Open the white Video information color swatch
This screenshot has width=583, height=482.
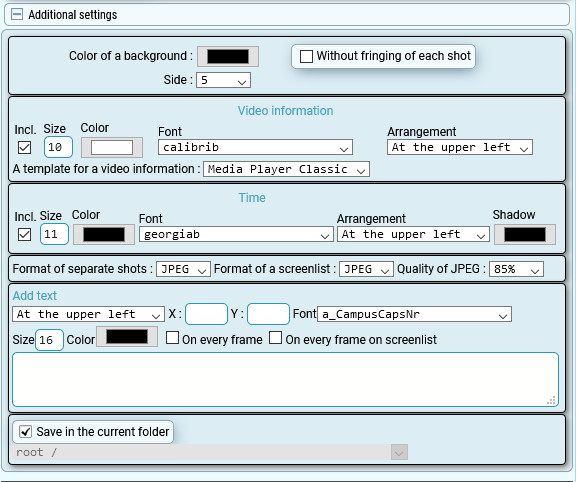point(112,147)
